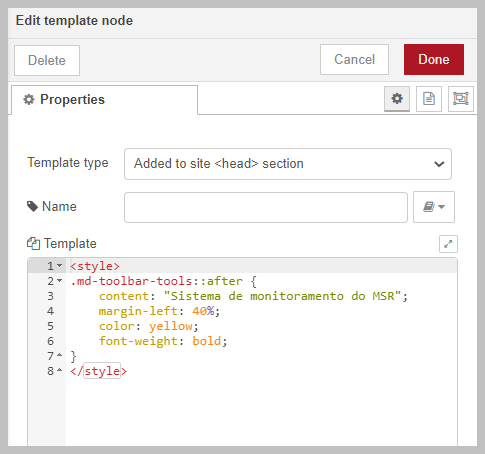Viewport: 485px width, 454px height.
Task: Open node properties gear icon
Action: pos(397,99)
